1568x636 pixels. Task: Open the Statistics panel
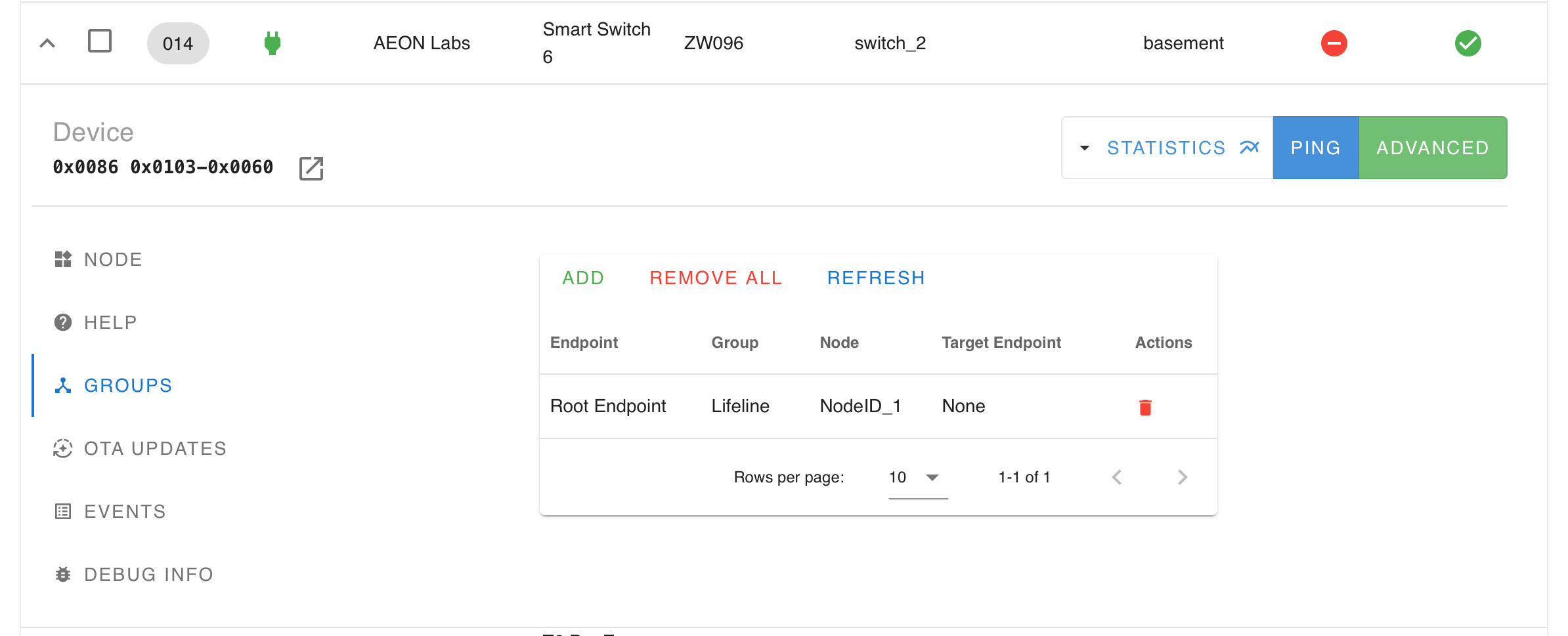(x=1167, y=148)
